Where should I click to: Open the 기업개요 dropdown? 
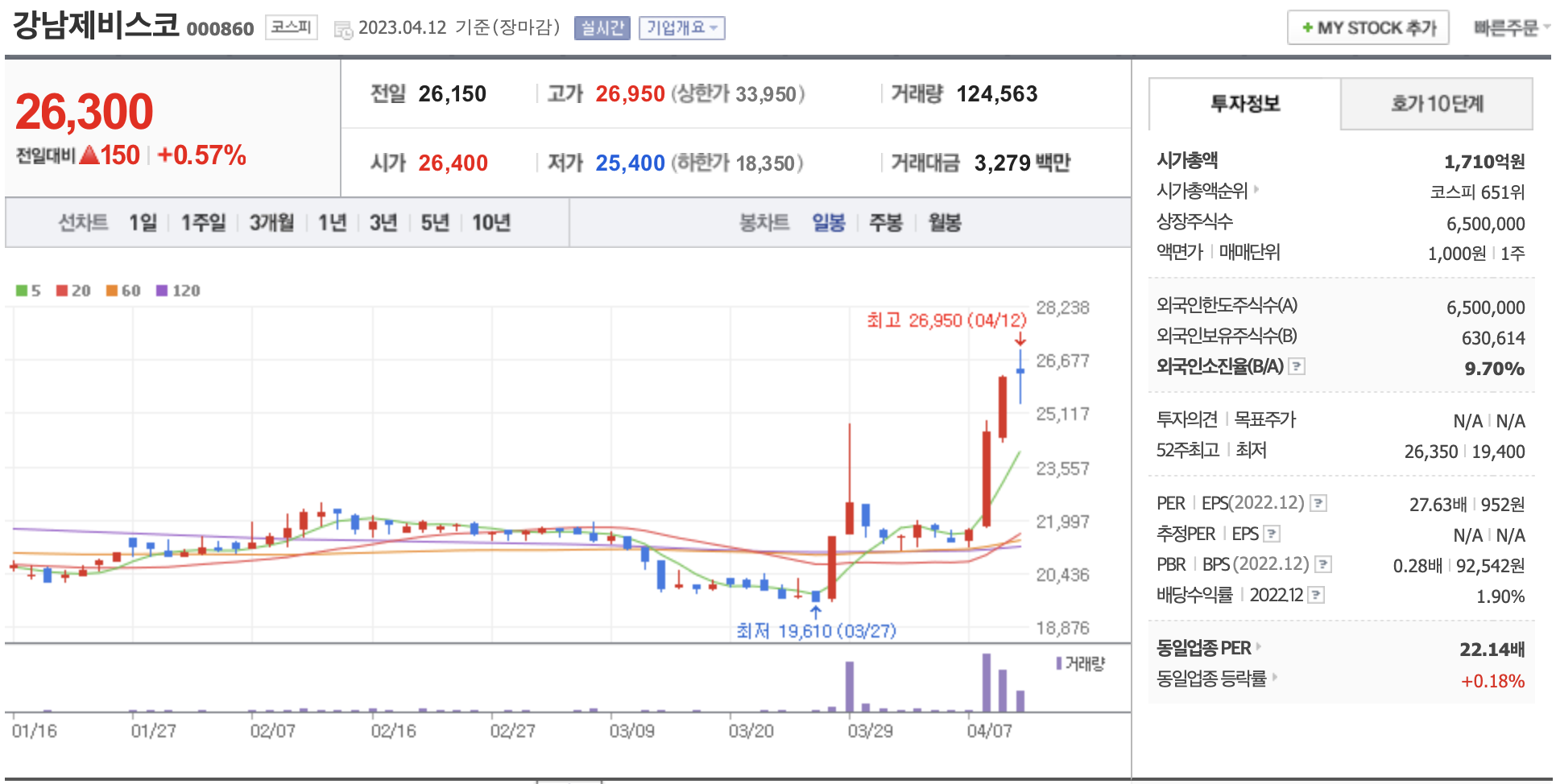click(681, 28)
